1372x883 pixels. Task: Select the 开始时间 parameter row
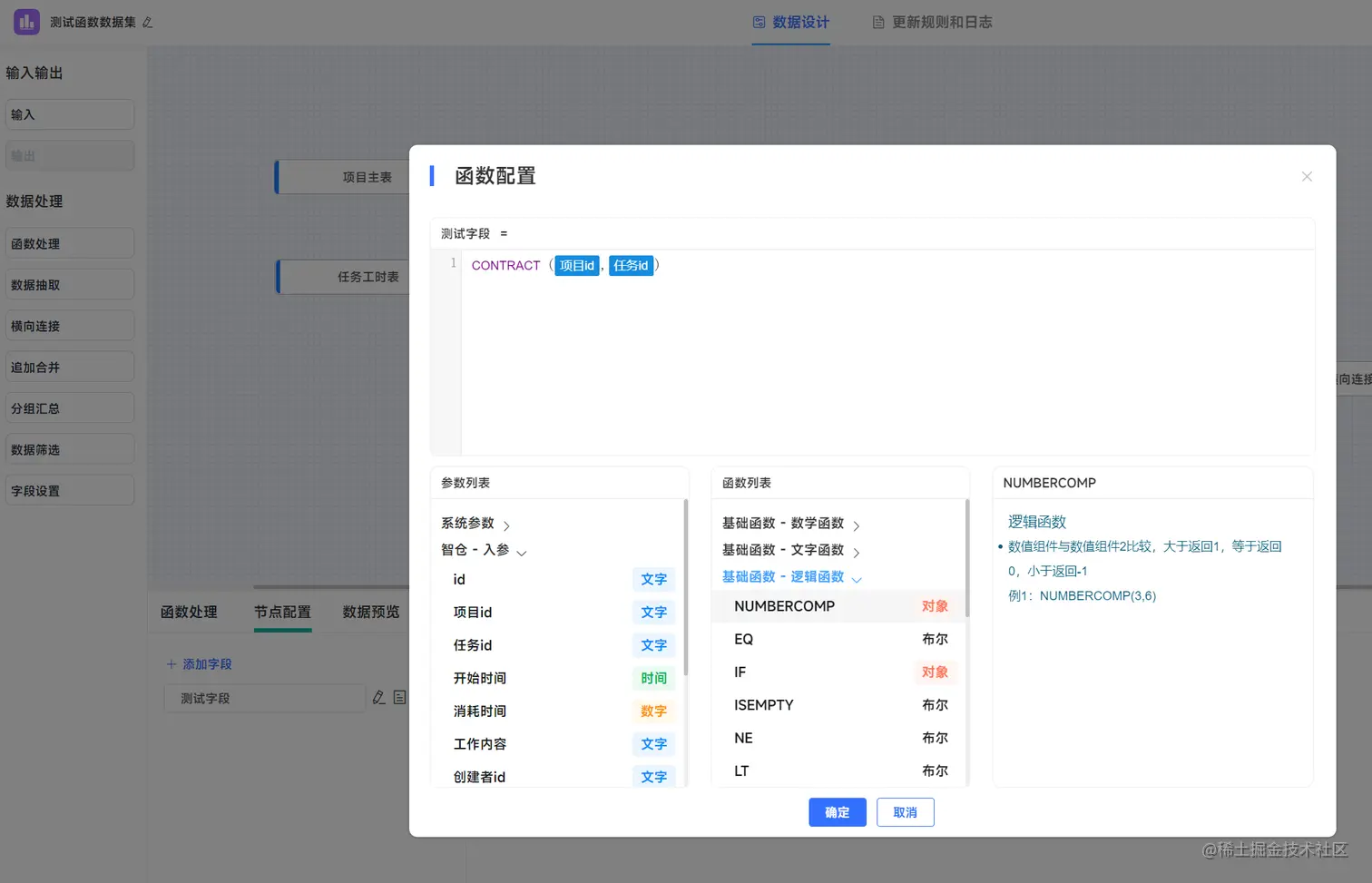pyautogui.click(x=559, y=678)
